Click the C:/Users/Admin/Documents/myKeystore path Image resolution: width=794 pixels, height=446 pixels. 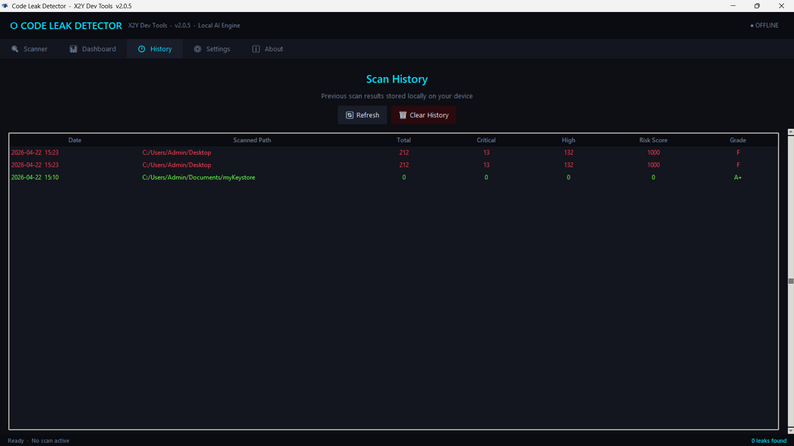click(198, 177)
